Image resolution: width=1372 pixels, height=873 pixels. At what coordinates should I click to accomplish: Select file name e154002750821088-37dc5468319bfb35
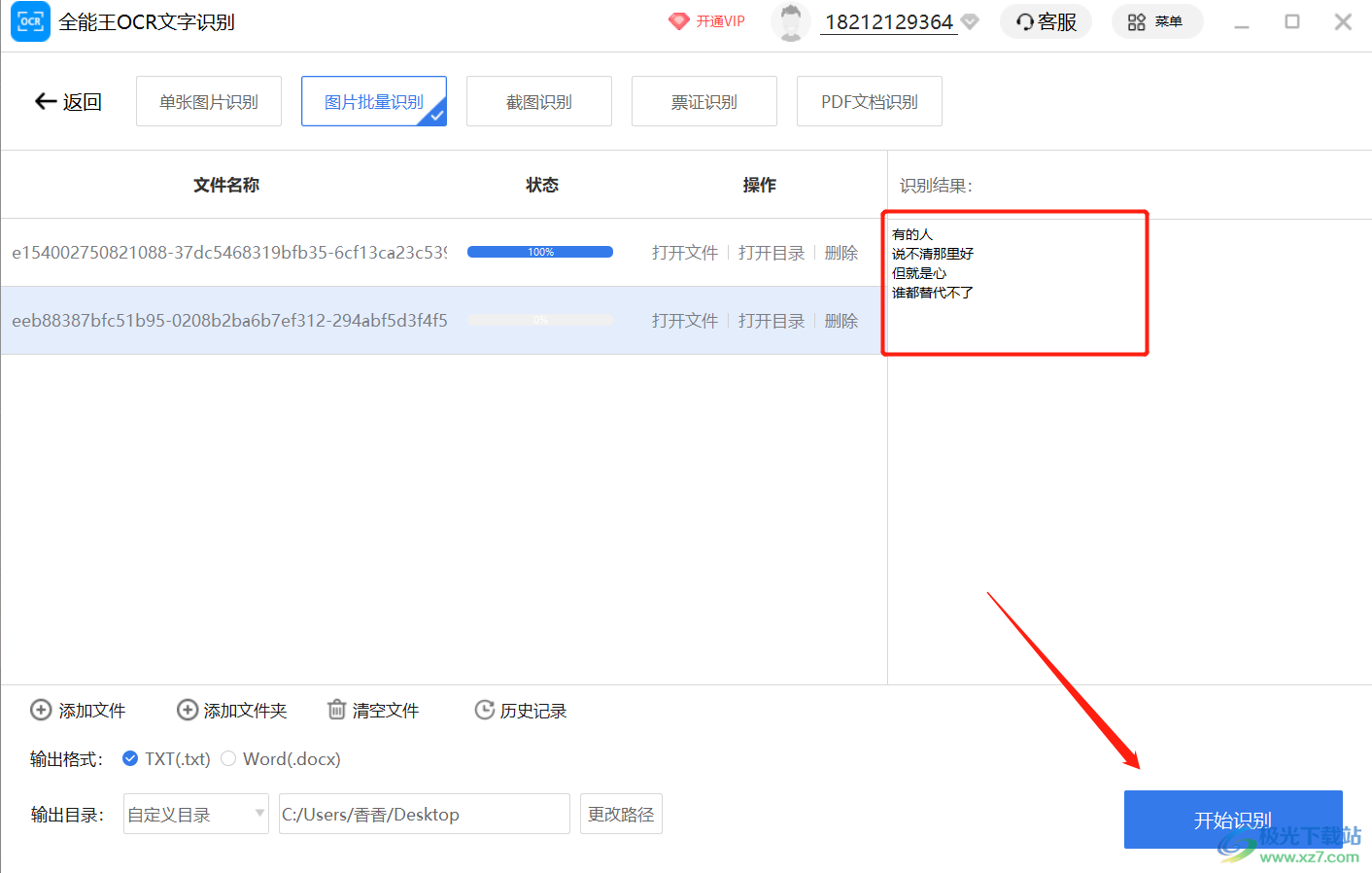click(x=229, y=253)
